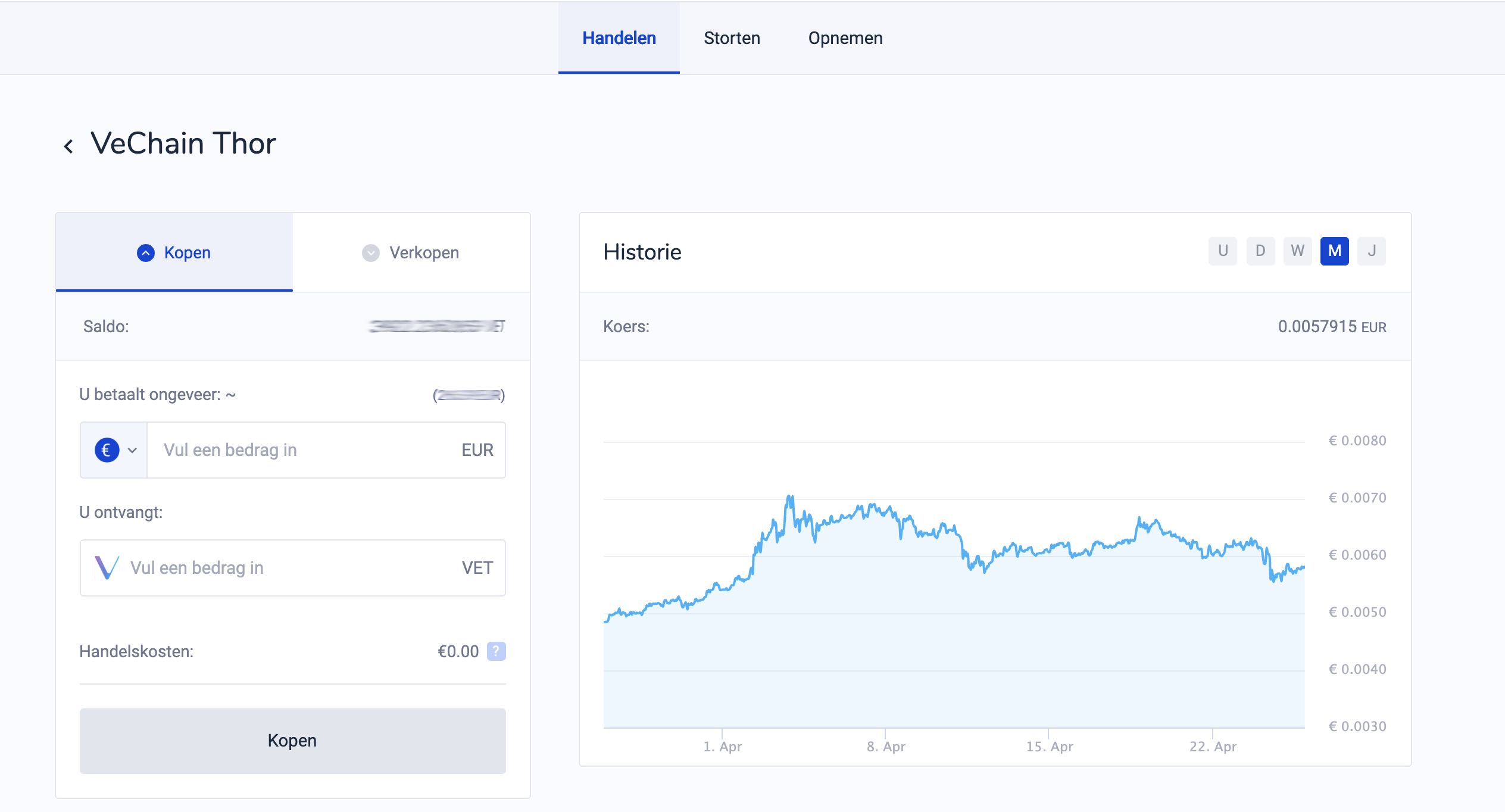Click the VeChain logo icon in the VET field
The image size is (1505, 812).
pyautogui.click(x=107, y=568)
